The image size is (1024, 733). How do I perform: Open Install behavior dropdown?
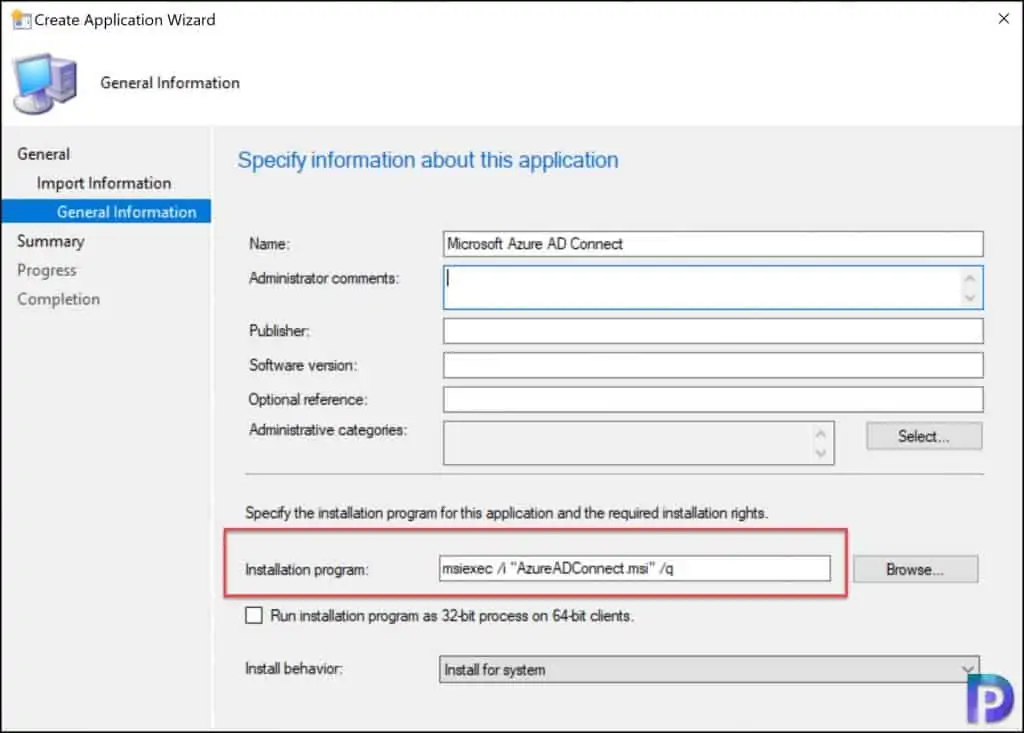point(709,670)
